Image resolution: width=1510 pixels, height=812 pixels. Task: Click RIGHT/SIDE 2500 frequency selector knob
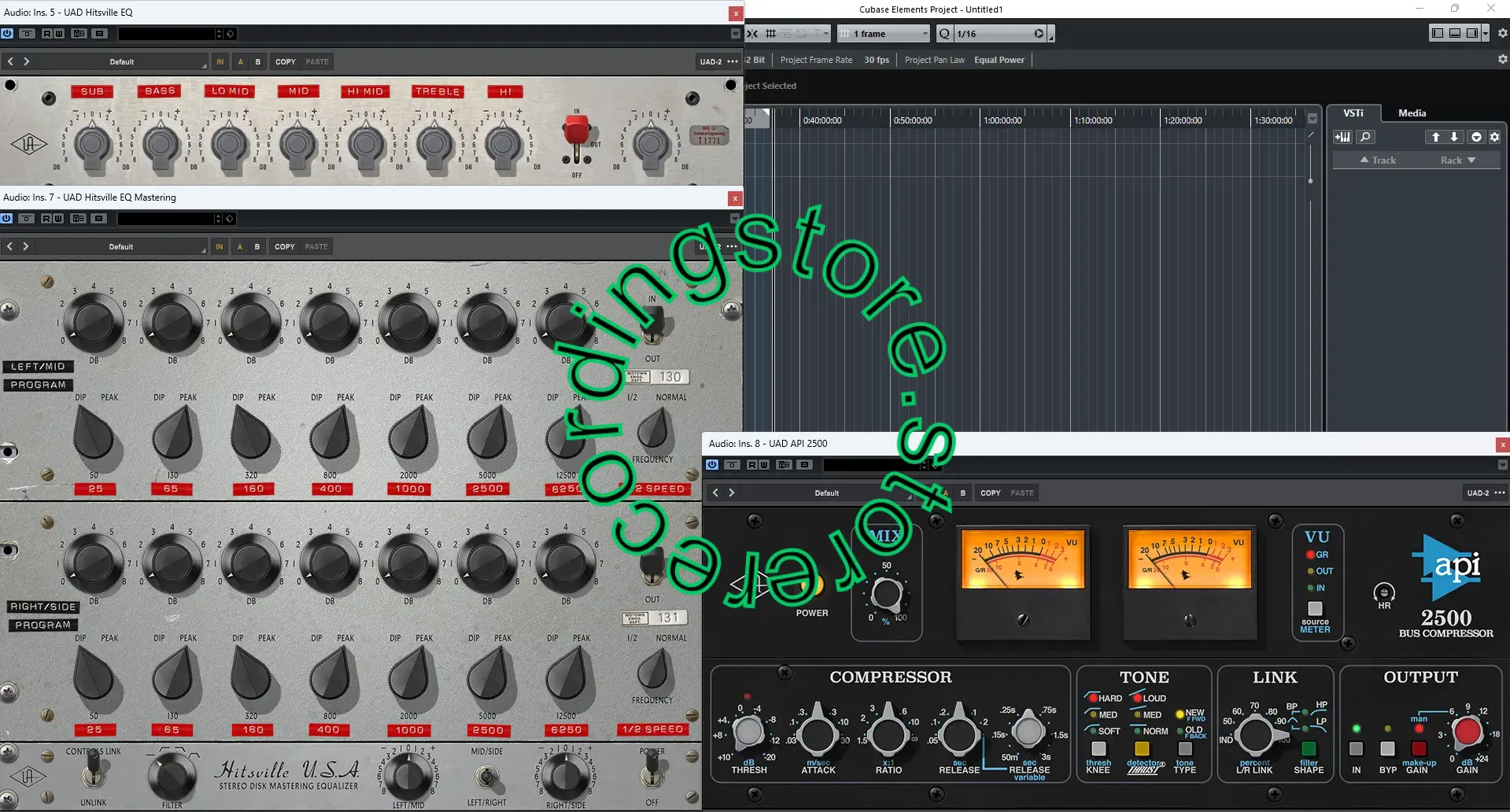tap(488, 677)
